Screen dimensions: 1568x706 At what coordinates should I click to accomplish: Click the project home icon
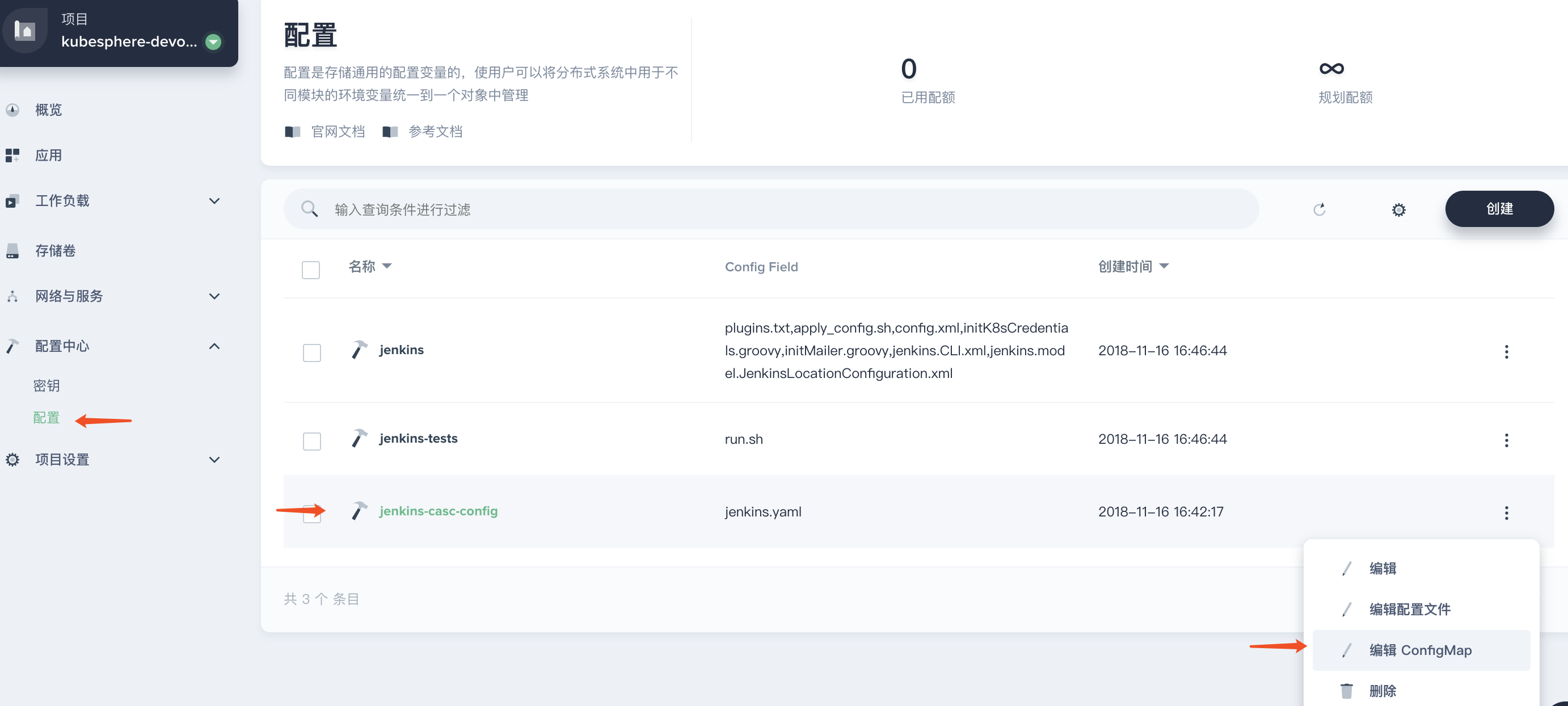(25, 31)
